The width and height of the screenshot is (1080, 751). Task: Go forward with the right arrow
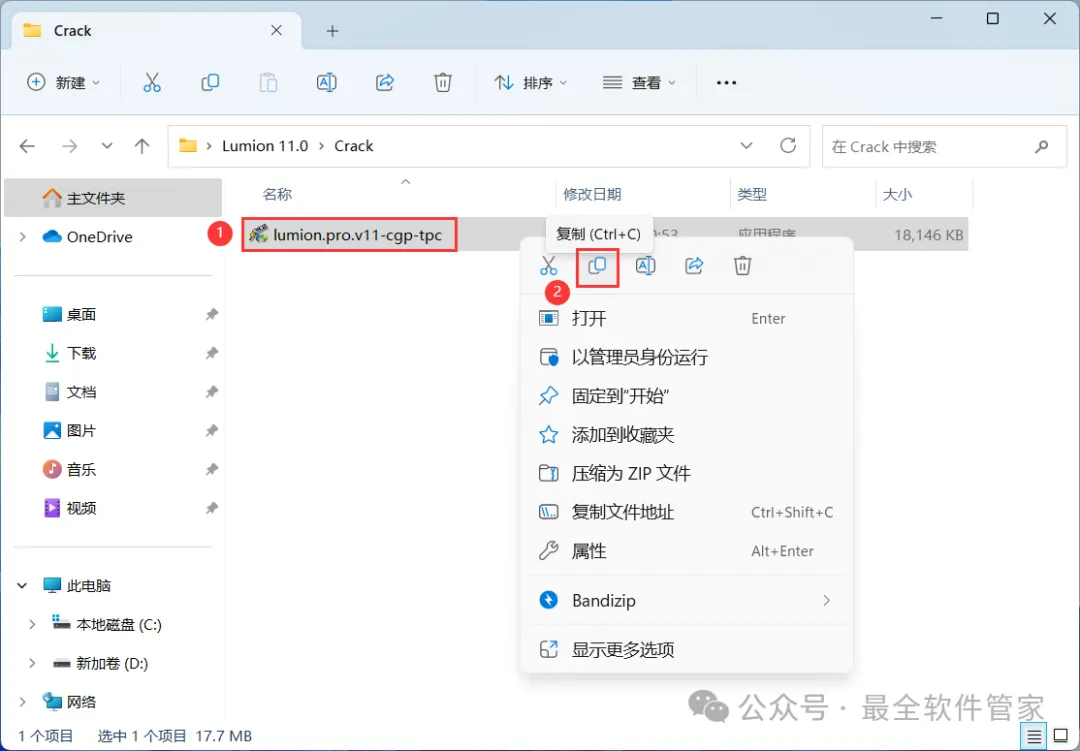coord(70,146)
